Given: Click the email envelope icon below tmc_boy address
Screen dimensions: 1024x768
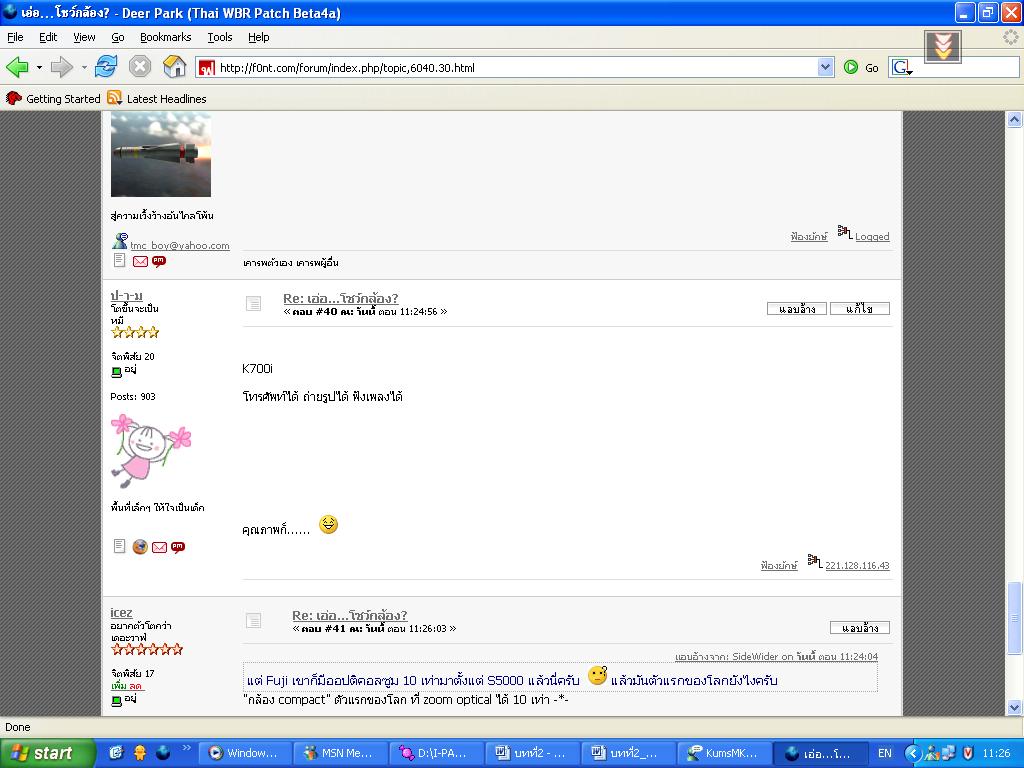Looking at the screenshot, I should (140, 261).
